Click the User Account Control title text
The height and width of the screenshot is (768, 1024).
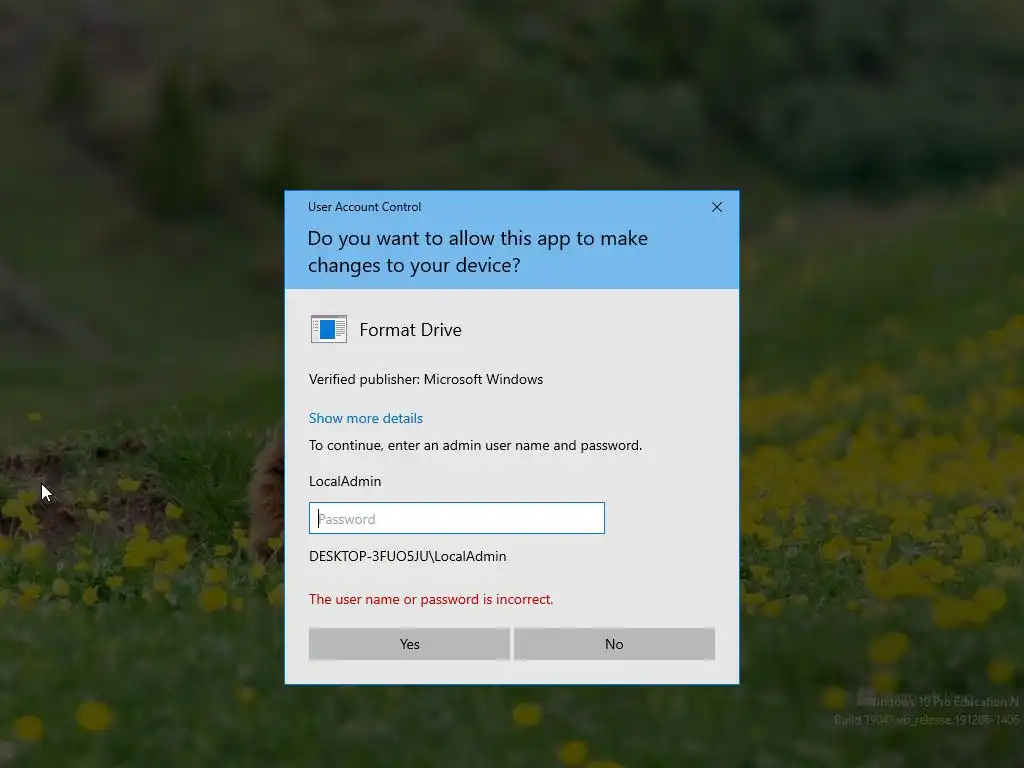tap(364, 207)
